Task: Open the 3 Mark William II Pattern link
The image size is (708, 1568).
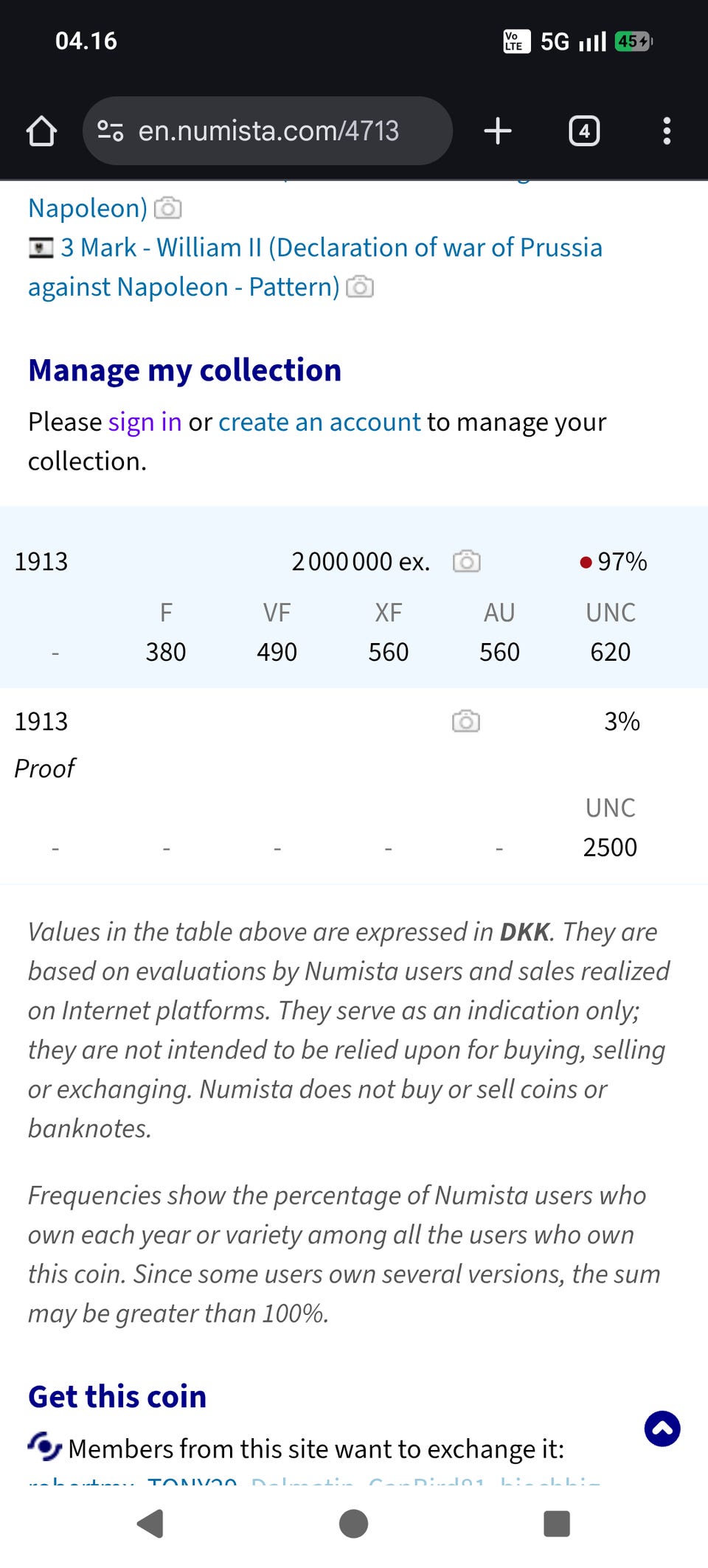Action: 331,248
